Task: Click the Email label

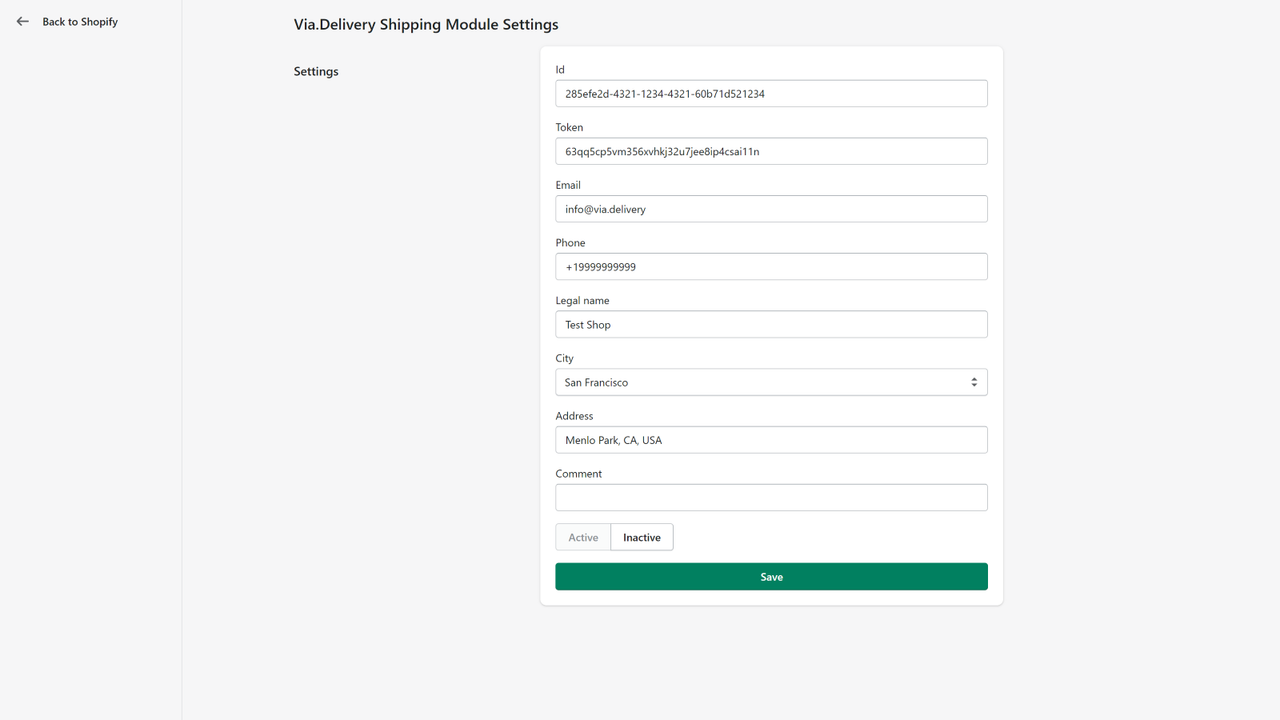Action: (x=568, y=185)
